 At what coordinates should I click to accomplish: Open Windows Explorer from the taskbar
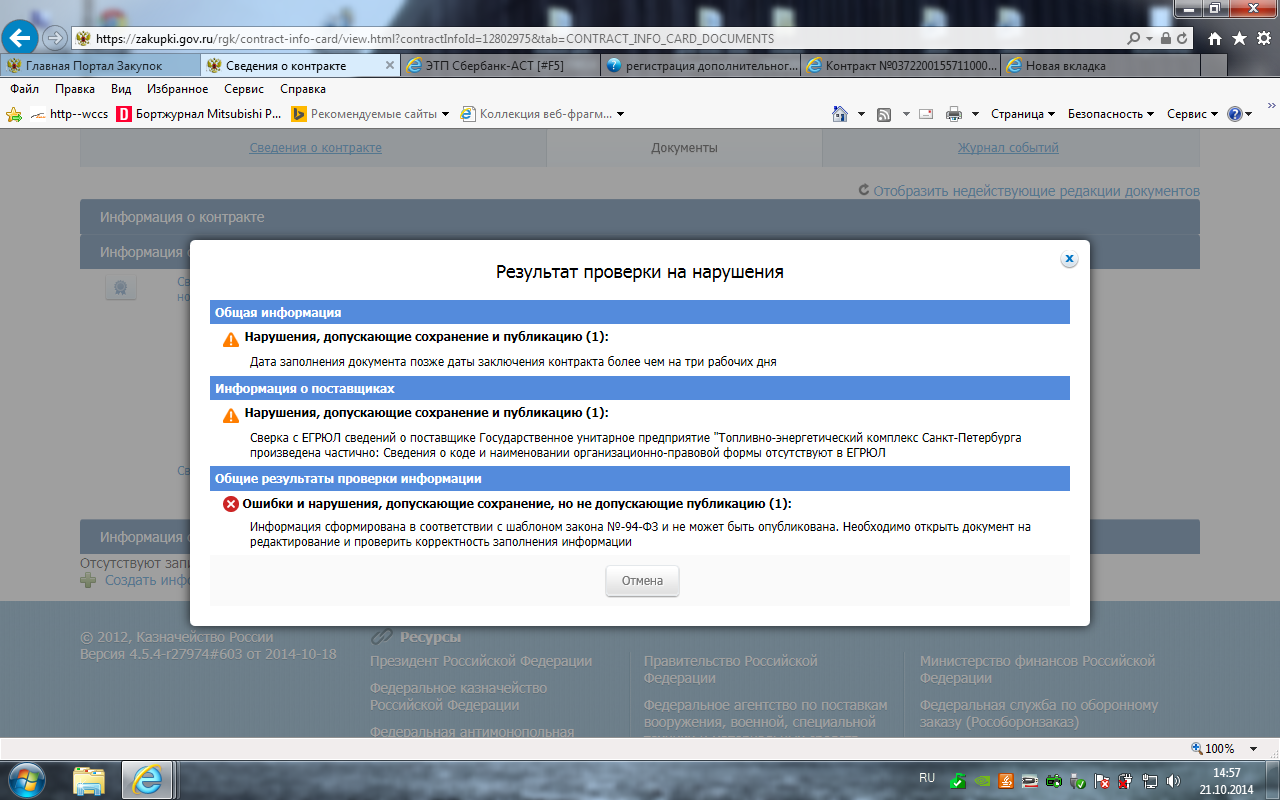coord(89,779)
